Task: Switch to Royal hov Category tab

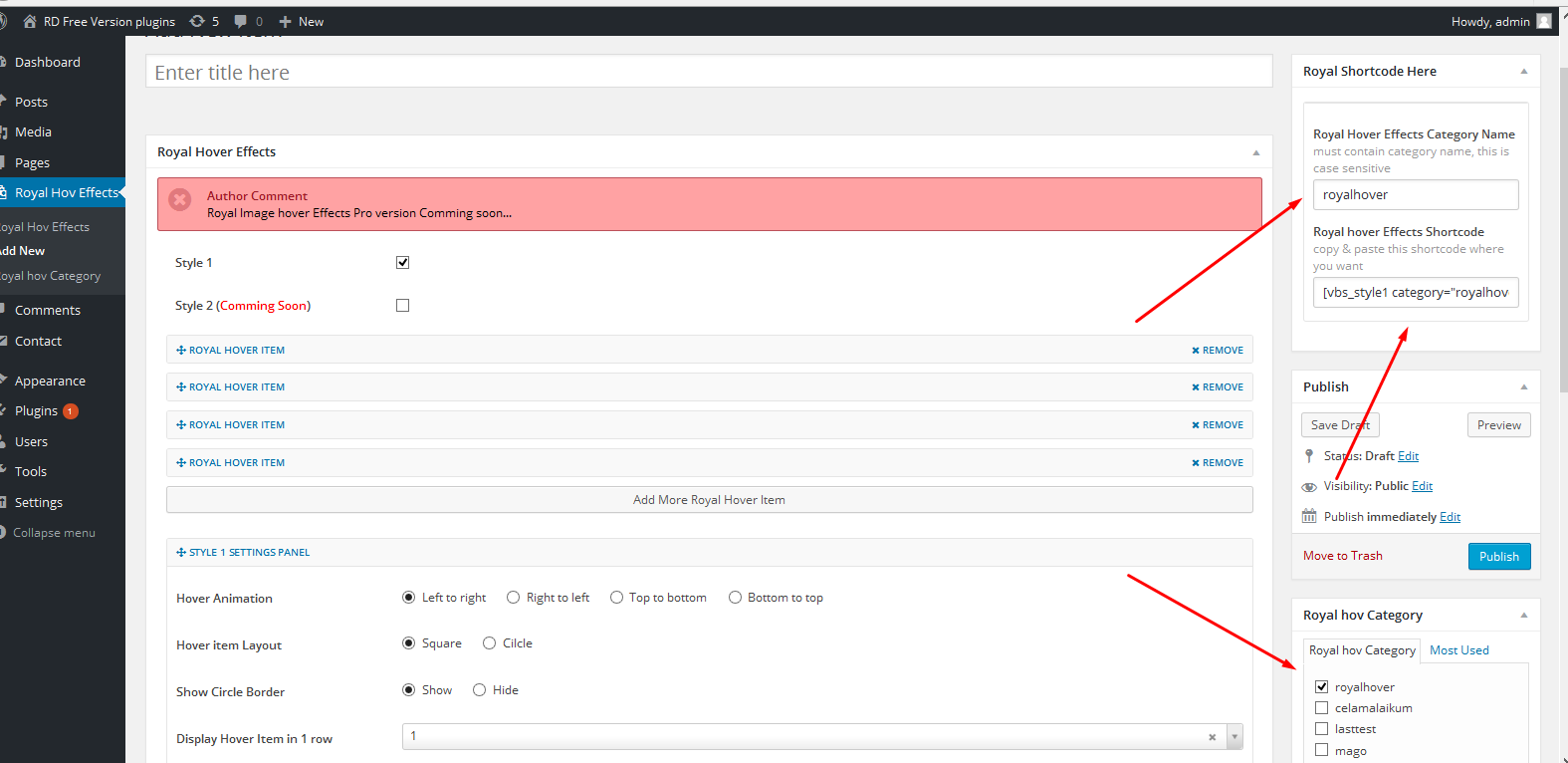Action: point(1362,649)
